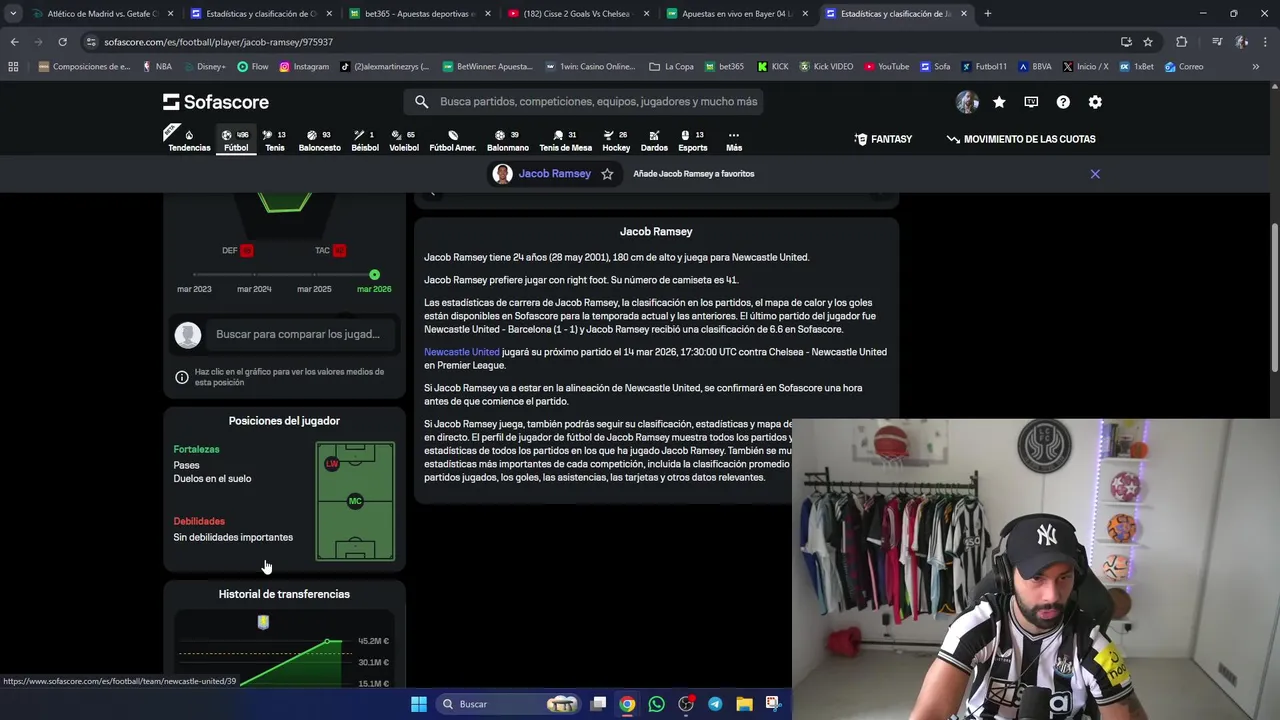This screenshot has width=1280, height=720.
Task: Select the Tendencias sport tab
Action: click(189, 140)
